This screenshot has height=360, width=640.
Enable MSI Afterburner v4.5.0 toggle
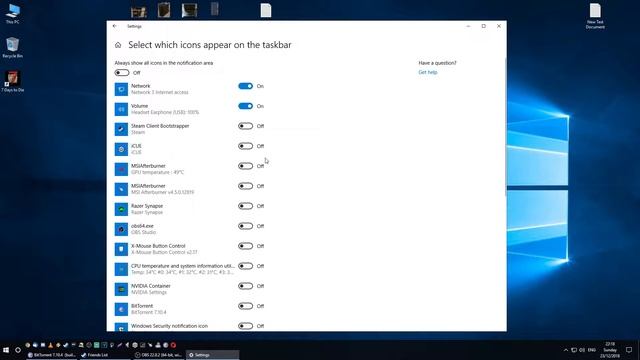click(245, 186)
